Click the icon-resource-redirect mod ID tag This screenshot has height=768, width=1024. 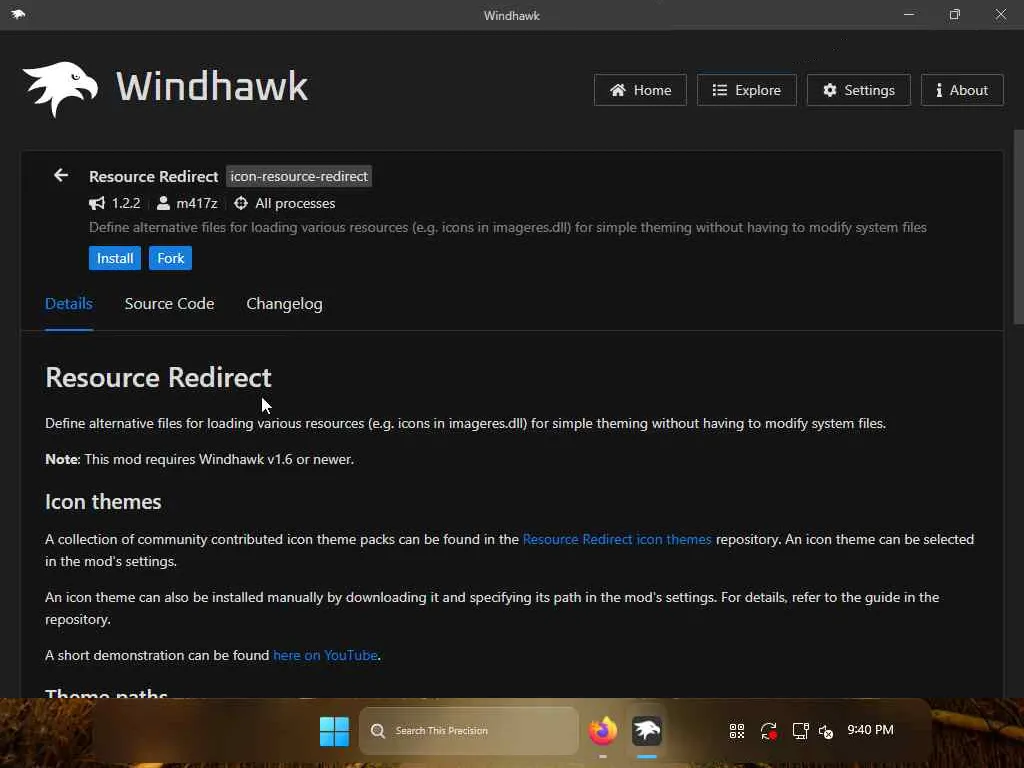click(299, 176)
